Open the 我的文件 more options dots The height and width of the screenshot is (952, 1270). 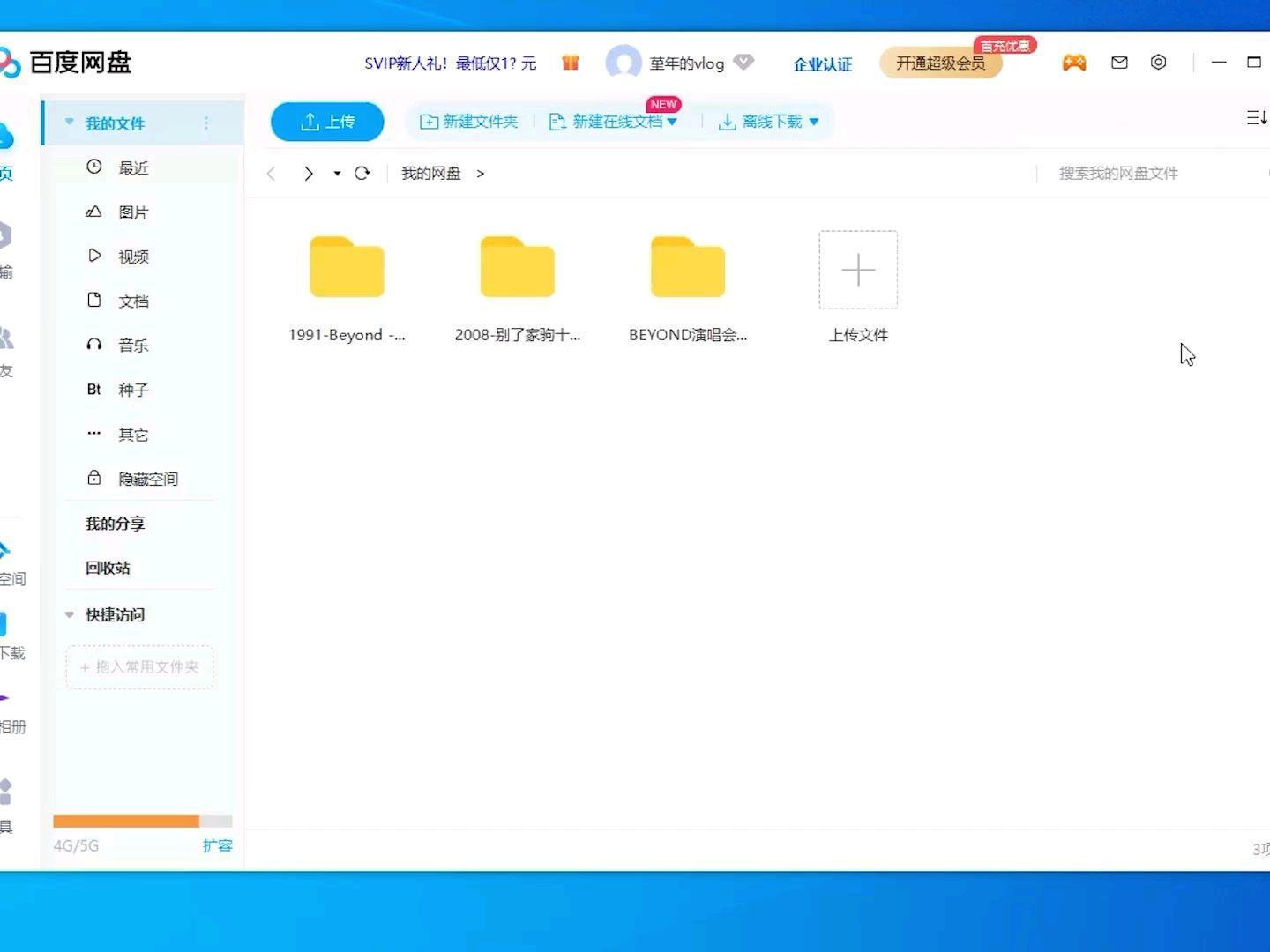(206, 123)
